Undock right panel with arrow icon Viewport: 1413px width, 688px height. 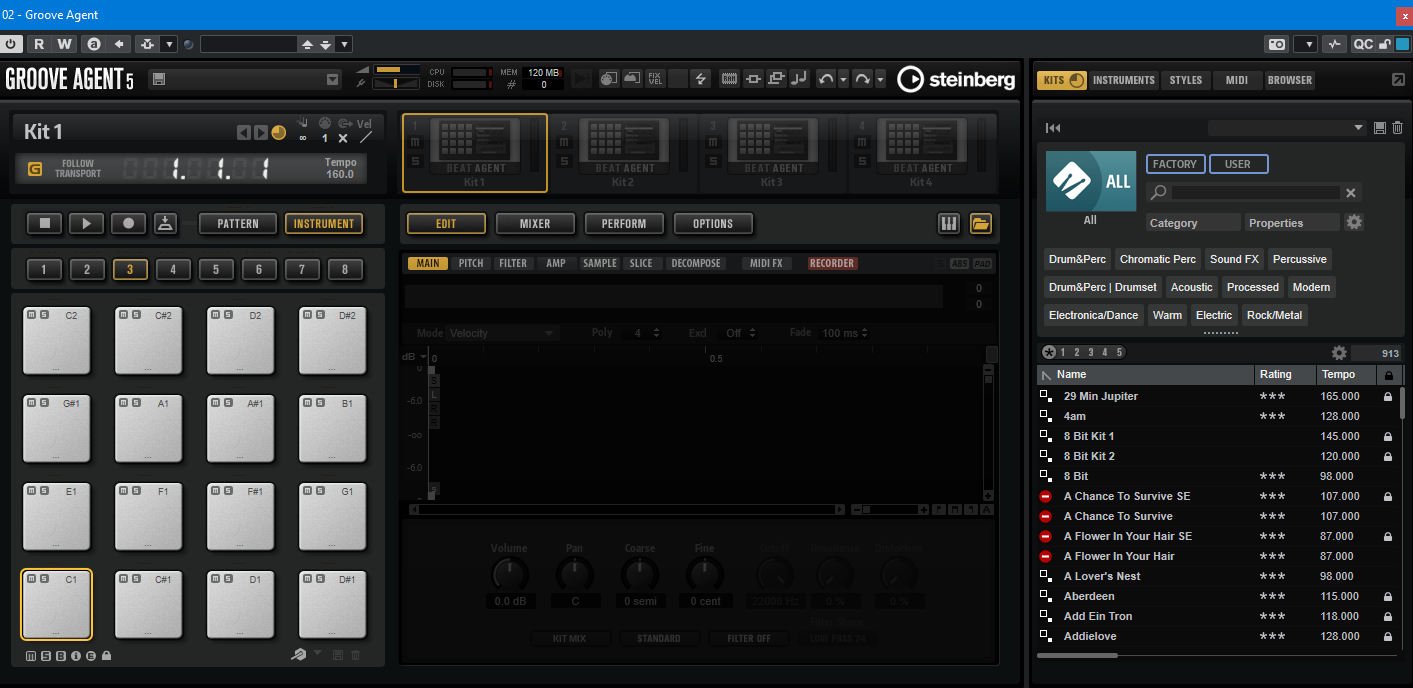pos(1398,80)
